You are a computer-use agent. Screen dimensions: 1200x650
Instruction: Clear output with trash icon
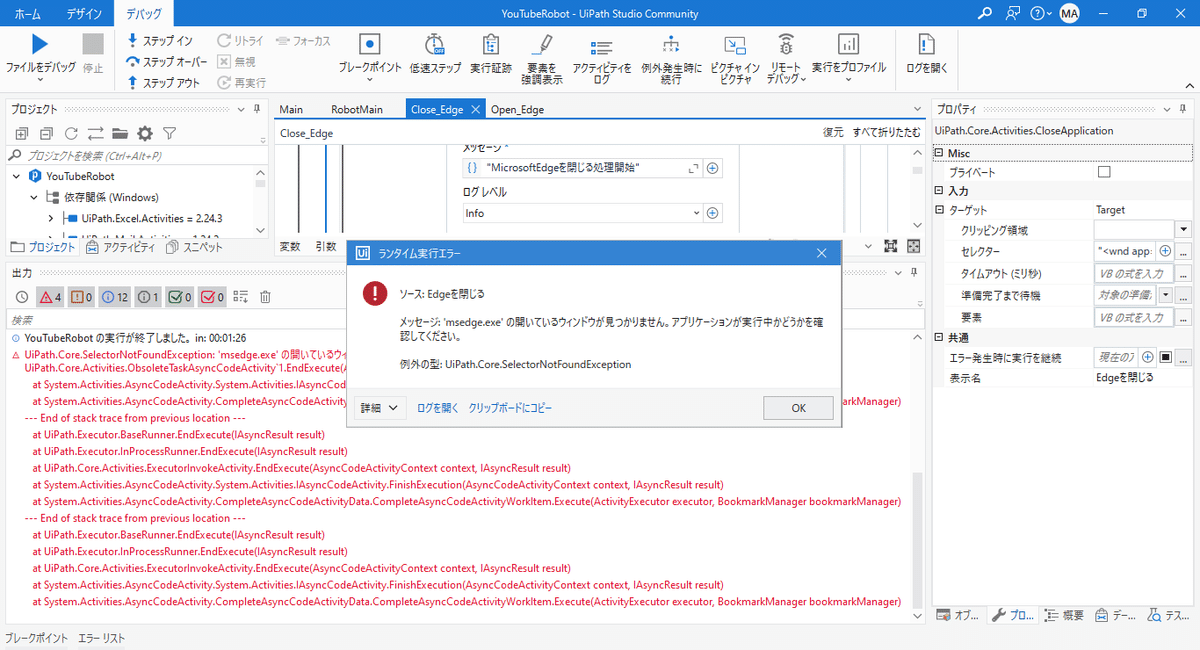(266, 297)
